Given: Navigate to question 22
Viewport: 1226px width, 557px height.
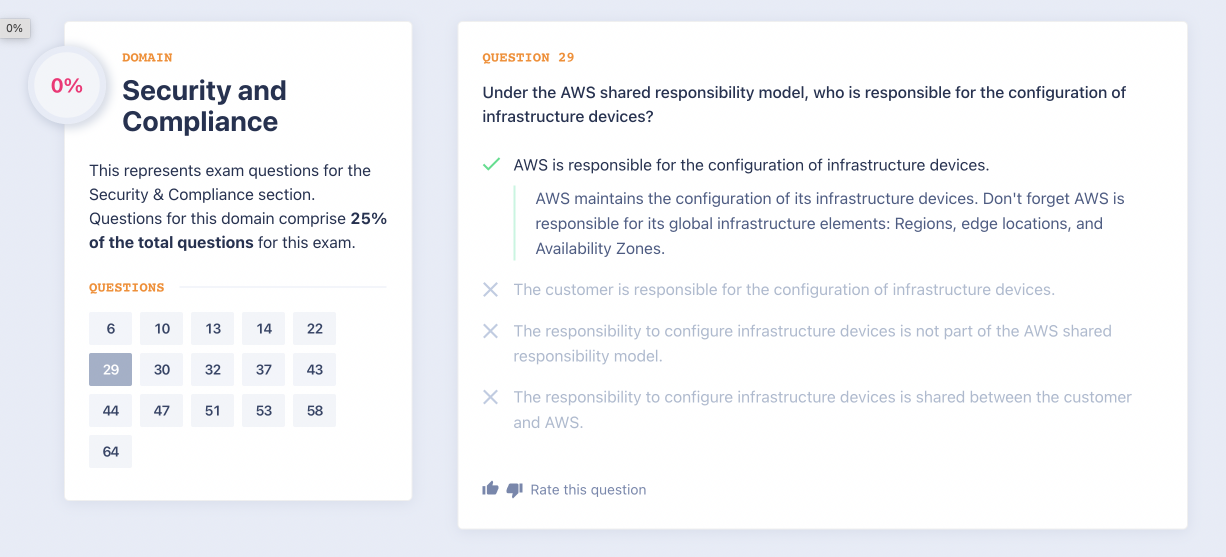Looking at the screenshot, I should [x=315, y=328].
